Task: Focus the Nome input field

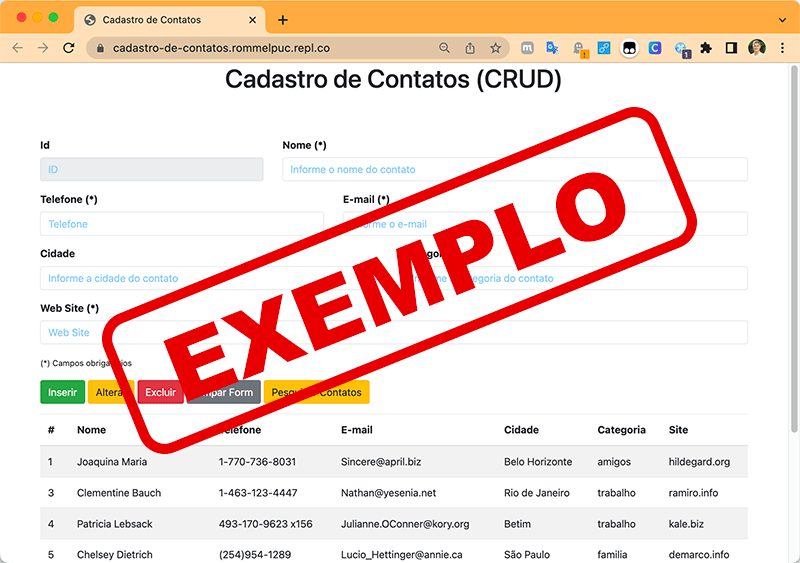Action: pos(515,169)
